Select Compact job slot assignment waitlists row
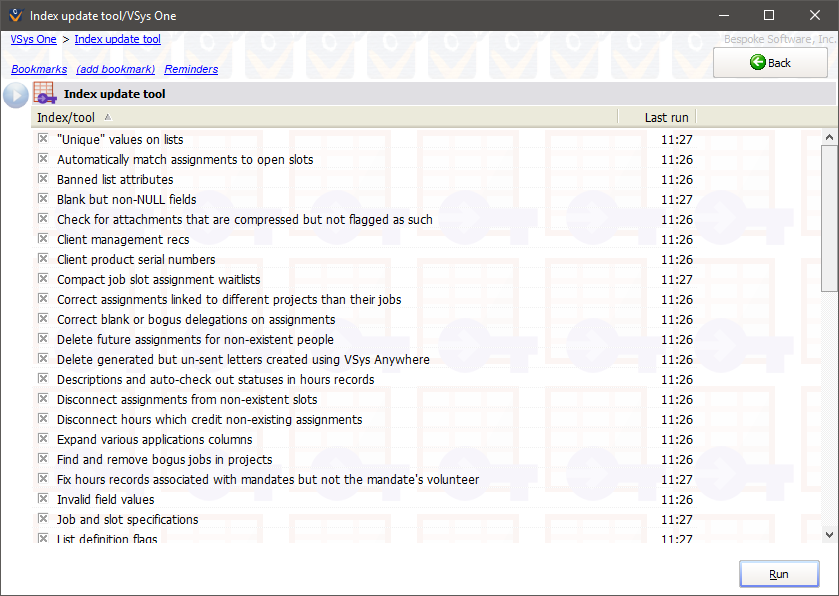Image resolution: width=839 pixels, height=596 pixels. 158,279
